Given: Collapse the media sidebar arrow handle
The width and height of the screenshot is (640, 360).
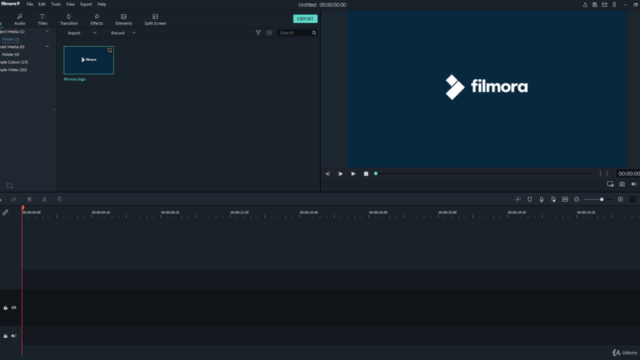Looking at the screenshot, I should (x=54, y=109).
